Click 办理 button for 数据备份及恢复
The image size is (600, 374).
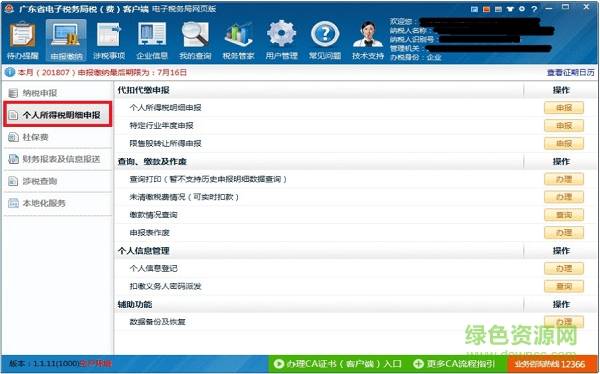564,322
